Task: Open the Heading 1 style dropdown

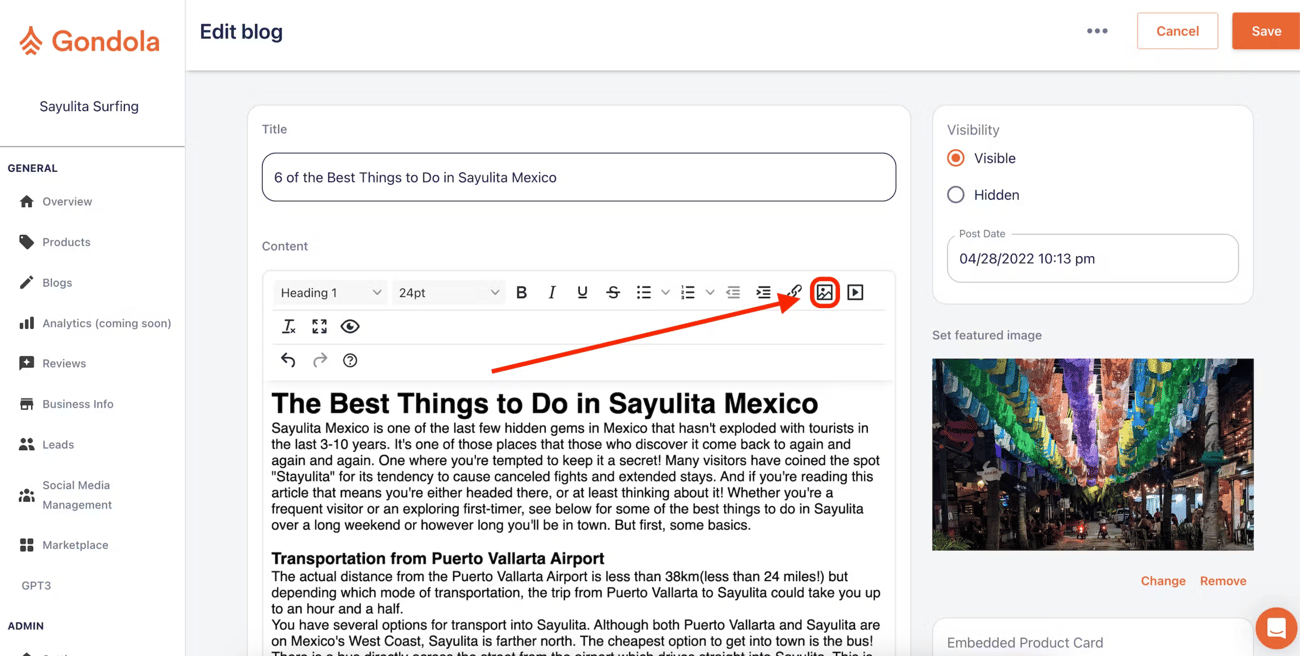Action: [330, 292]
